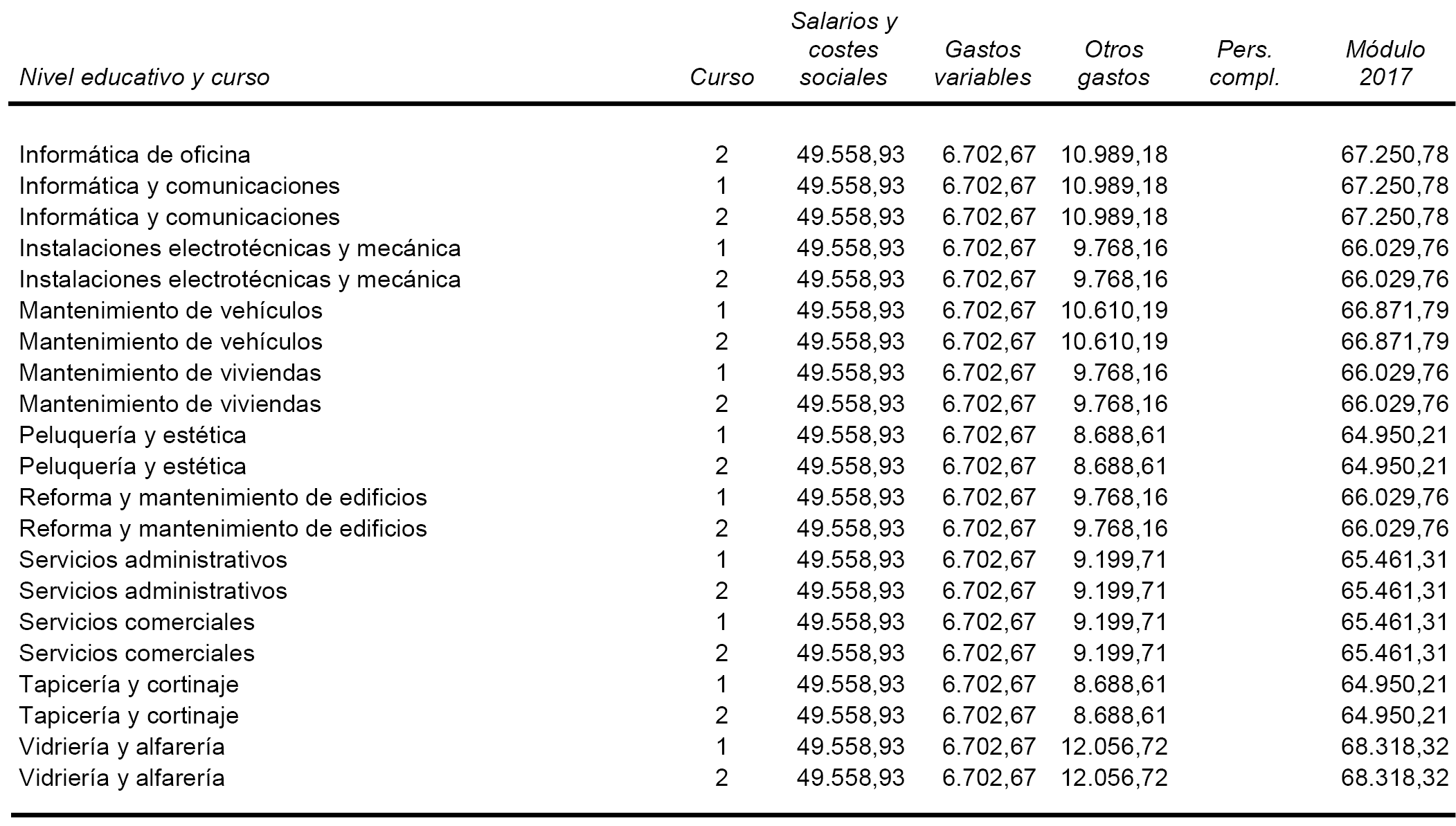The image size is (1456, 826).
Task: Select 'Peluquería y estética' curso 2 label
Action: [x=133, y=466]
